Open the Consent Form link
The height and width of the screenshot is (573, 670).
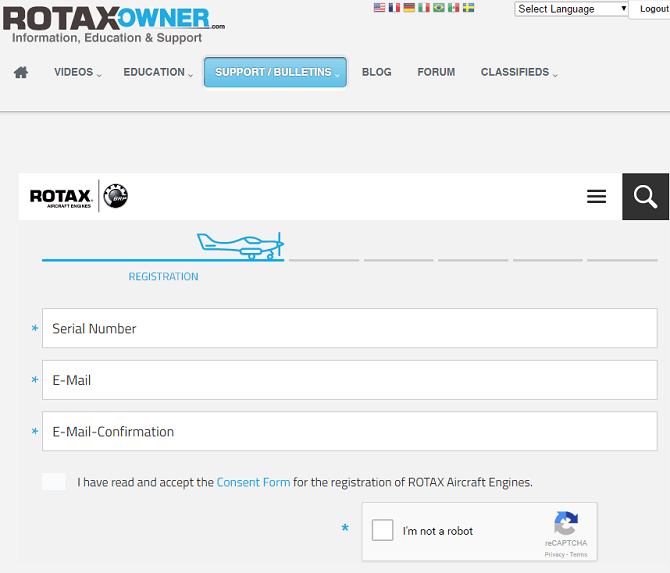pos(253,482)
